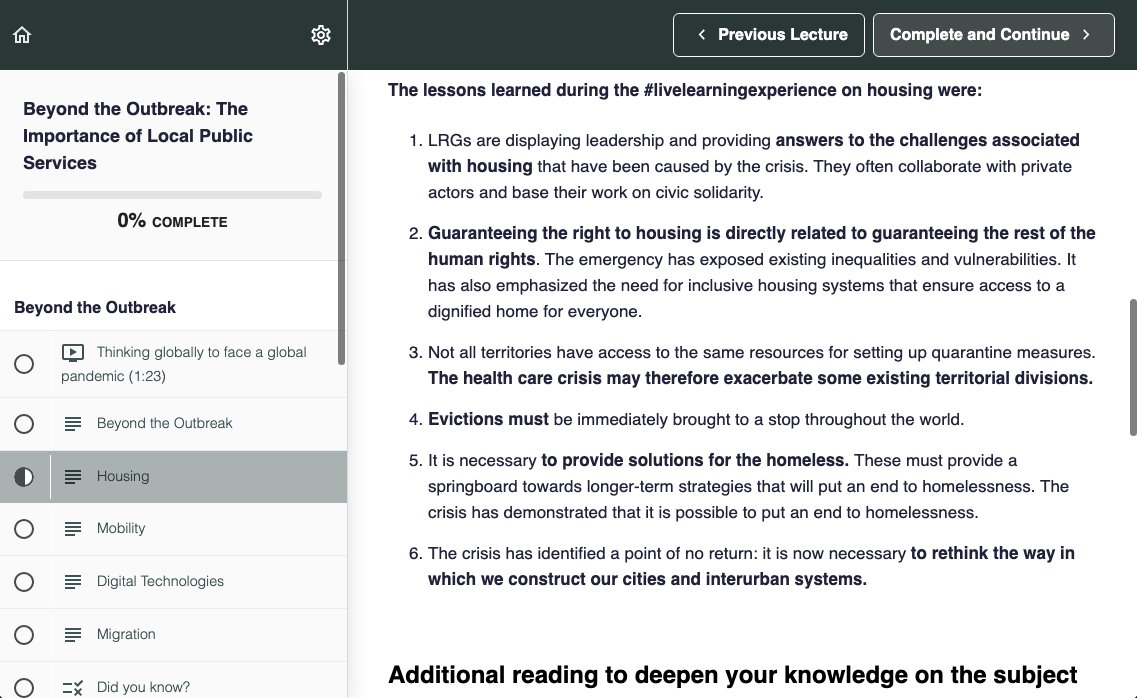The width and height of the screenshot is (1137, 698).
Task: Click the text icon beside Migration
Action: 73,635
